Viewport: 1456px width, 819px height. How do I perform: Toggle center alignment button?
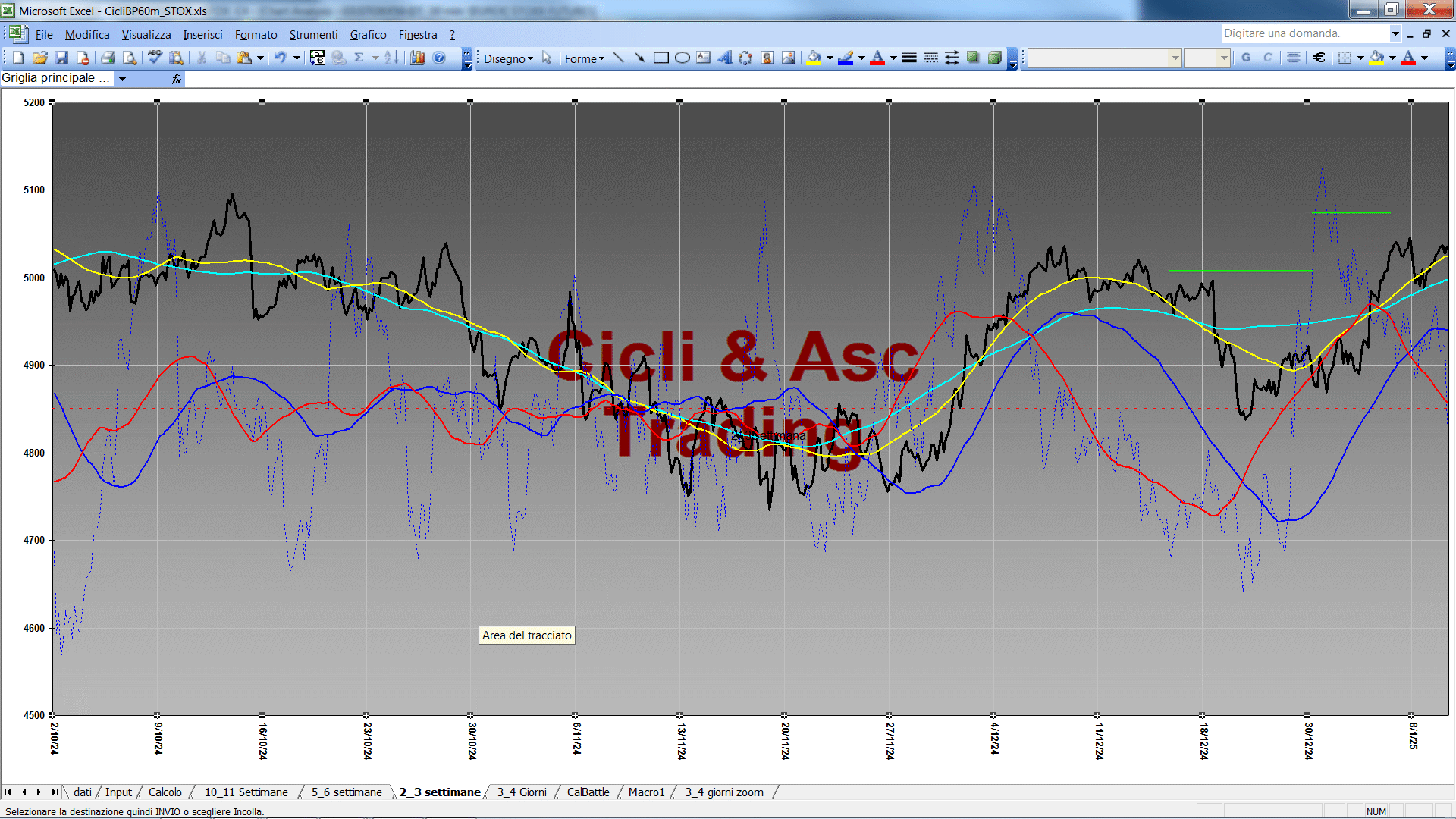1294,58
